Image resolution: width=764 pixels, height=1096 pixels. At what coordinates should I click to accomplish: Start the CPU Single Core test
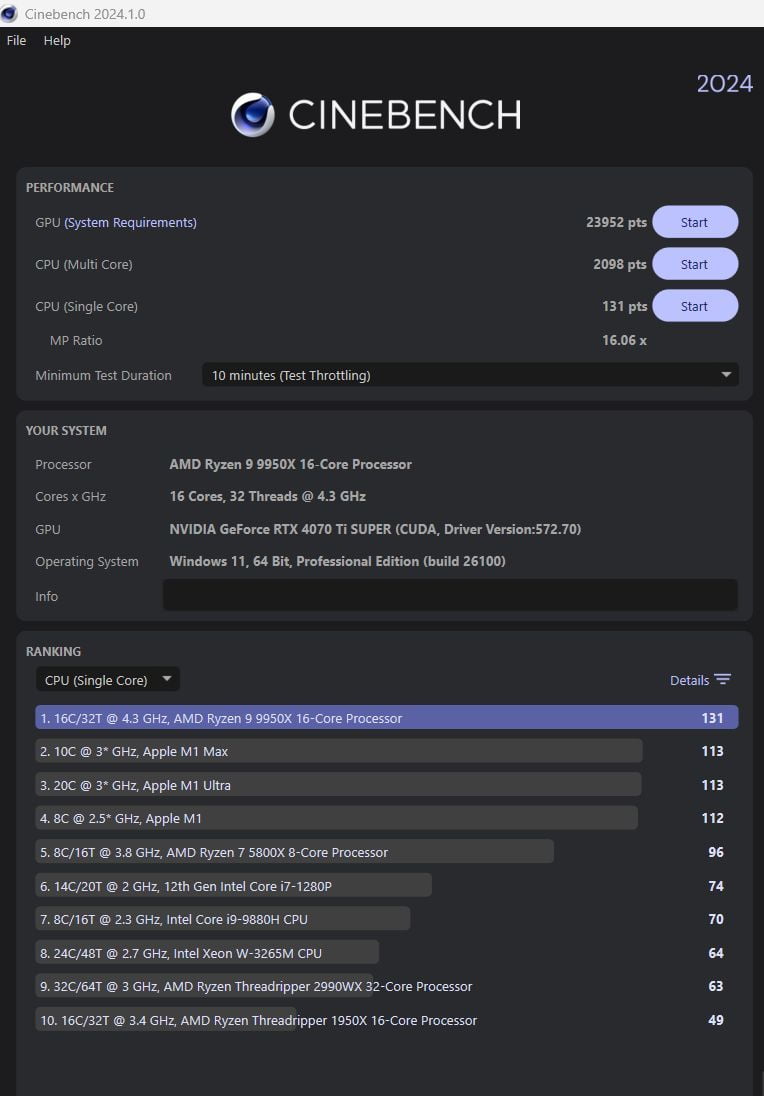695,306
